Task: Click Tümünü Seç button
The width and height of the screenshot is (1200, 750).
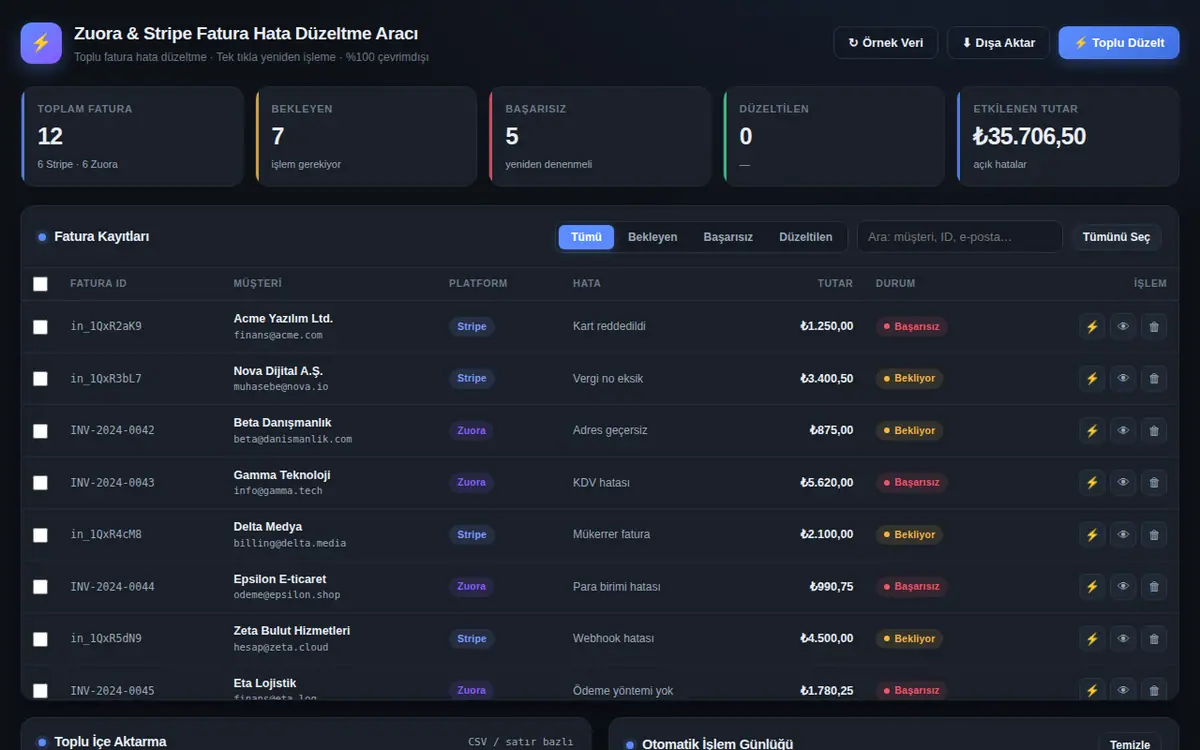Action: (1117, 237)
